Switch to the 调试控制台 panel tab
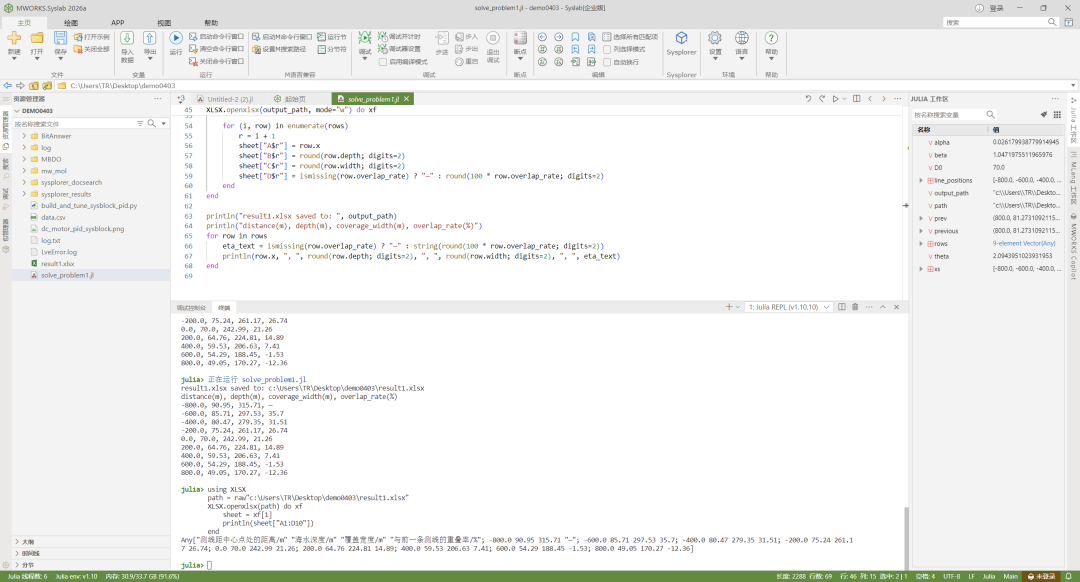 191,308
